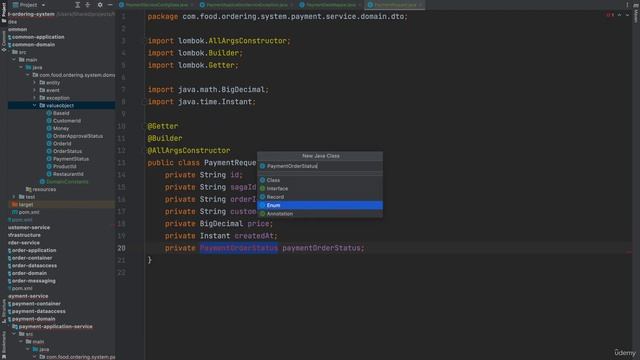Viewport: 640px width, 360px height.
Task: Click the collapse all icon in Project toolbar
Action: click(x=88, y=5)
